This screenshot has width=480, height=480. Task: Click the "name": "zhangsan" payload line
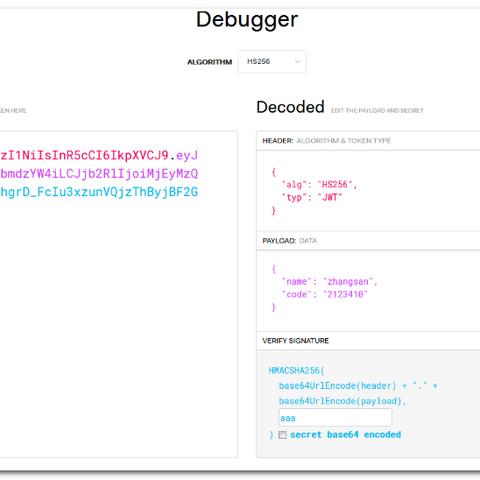click(x=329, y=282)
